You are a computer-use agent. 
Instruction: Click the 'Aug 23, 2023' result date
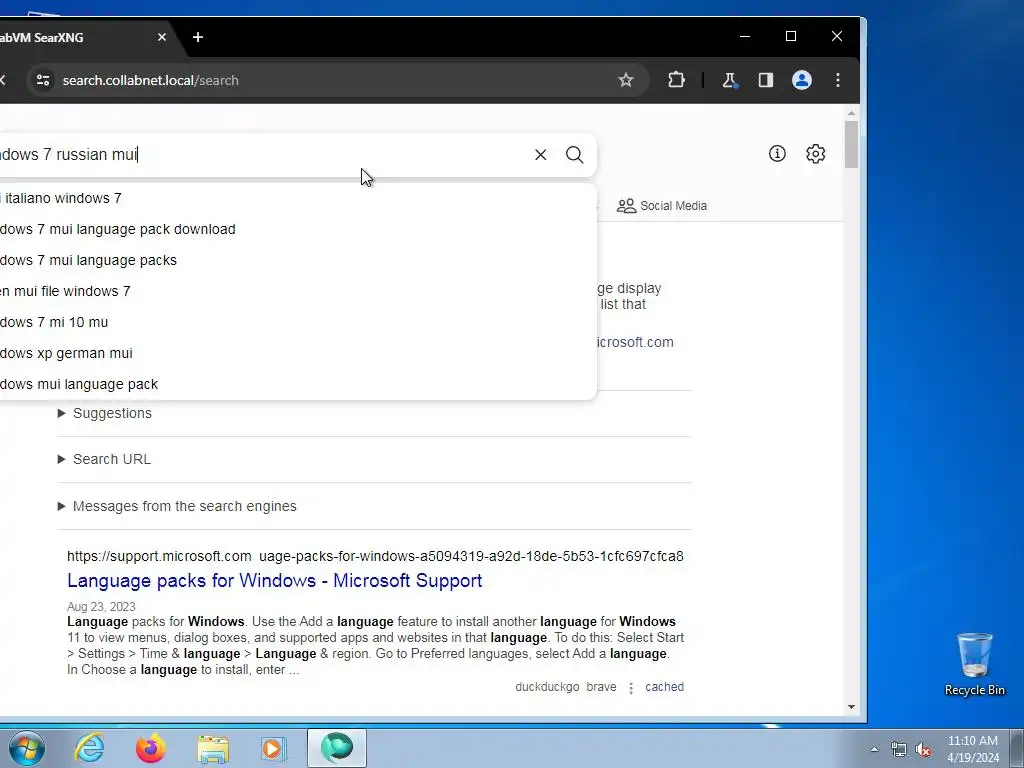(x=101, y=607)
